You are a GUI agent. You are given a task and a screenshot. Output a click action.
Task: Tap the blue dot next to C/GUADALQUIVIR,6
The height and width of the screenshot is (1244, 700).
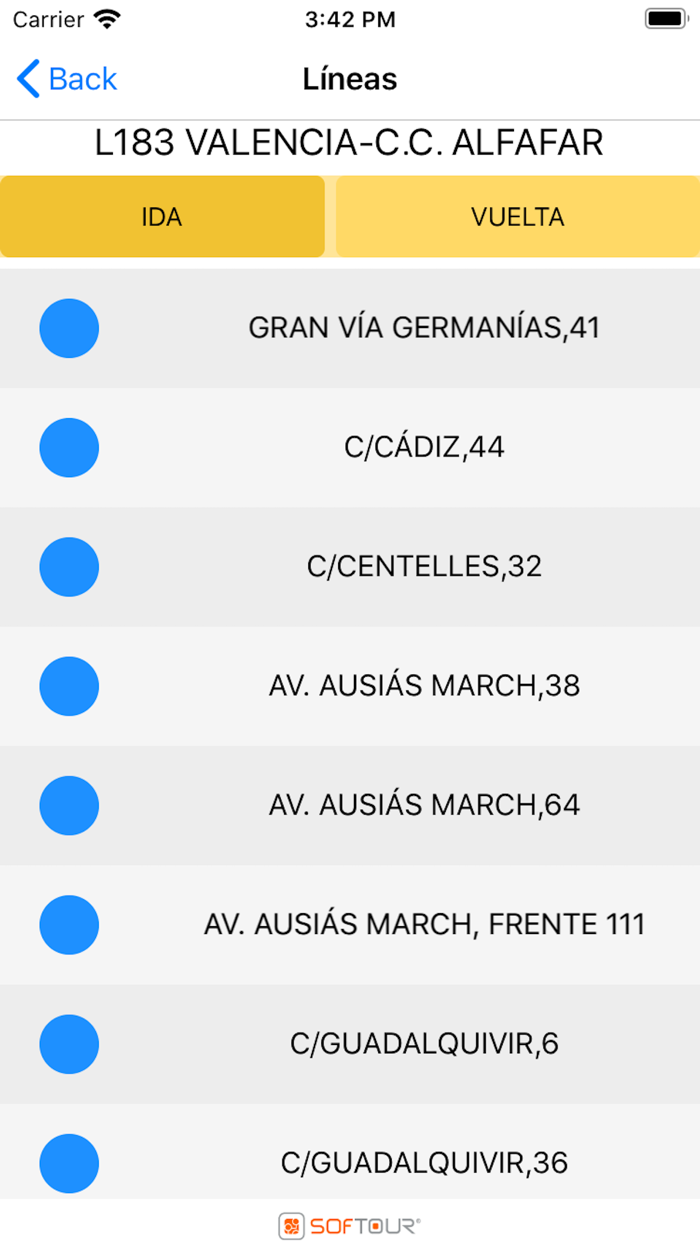pos(69,1044)
